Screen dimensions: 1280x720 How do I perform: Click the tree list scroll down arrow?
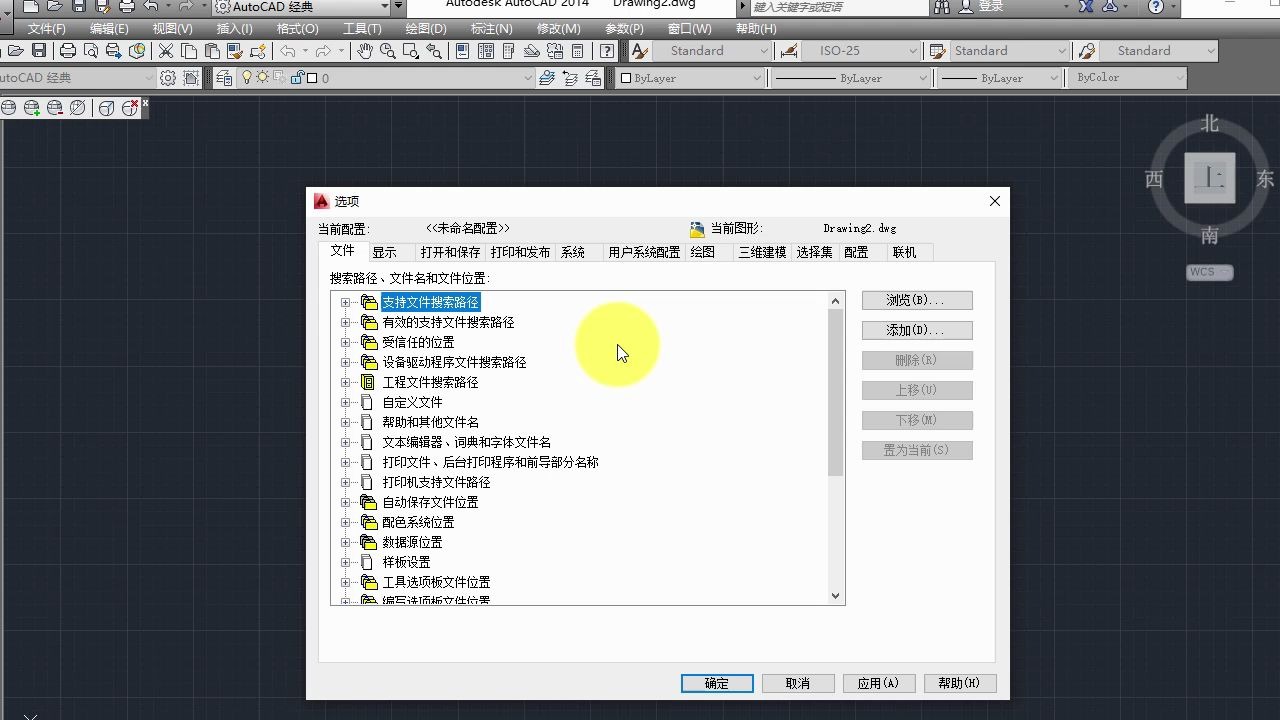pos(836,596)
